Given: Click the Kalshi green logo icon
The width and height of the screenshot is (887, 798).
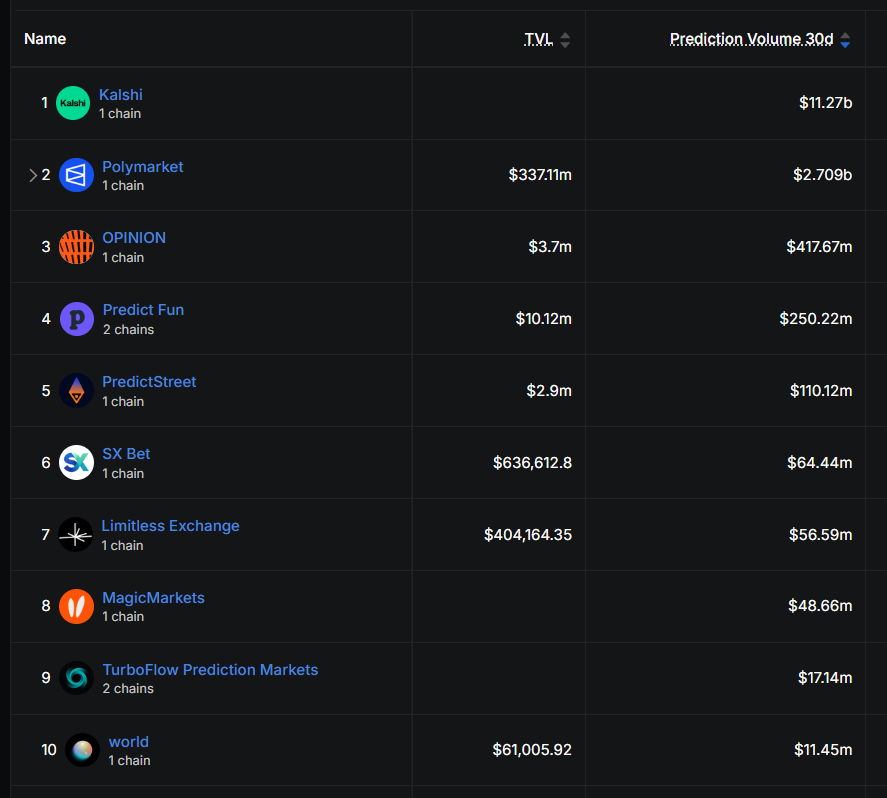Looking at the screenshot, I should point(73,103).
